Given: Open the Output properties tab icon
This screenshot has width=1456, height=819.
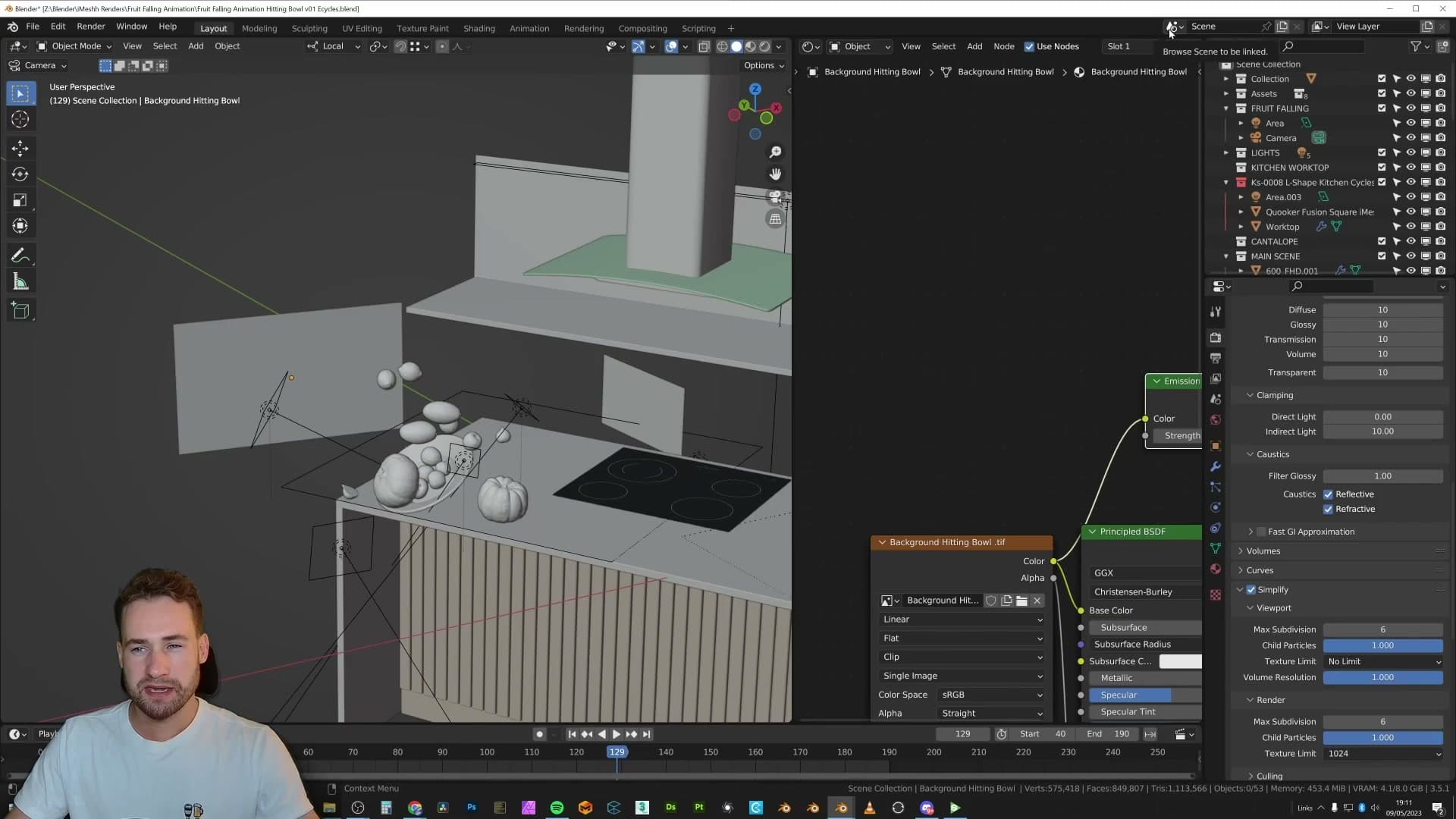Looking at the screenshot, I should point(1216,358).
